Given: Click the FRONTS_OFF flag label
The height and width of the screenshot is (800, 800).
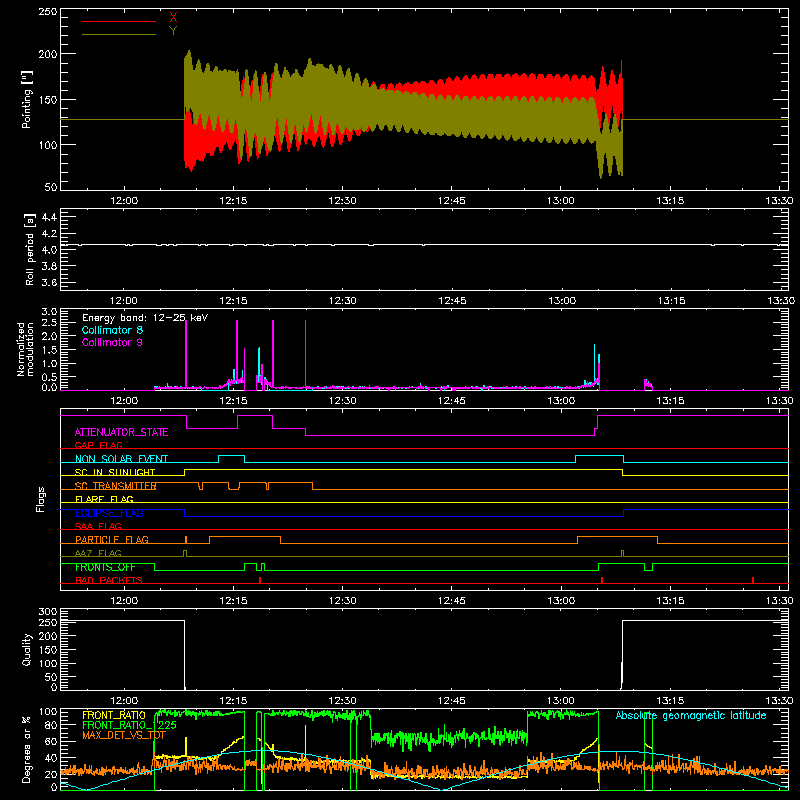Looking at the screenshot, I should (105, 567).
